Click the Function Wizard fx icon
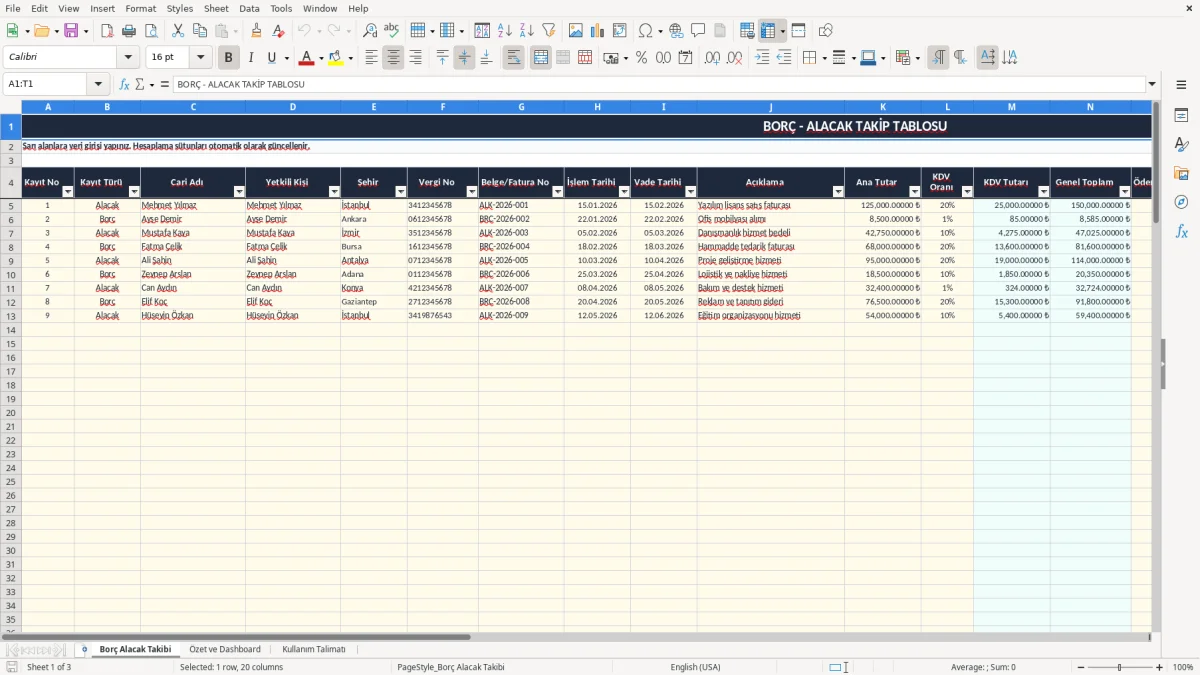1200x675 pixels. (x=124, y=84)
